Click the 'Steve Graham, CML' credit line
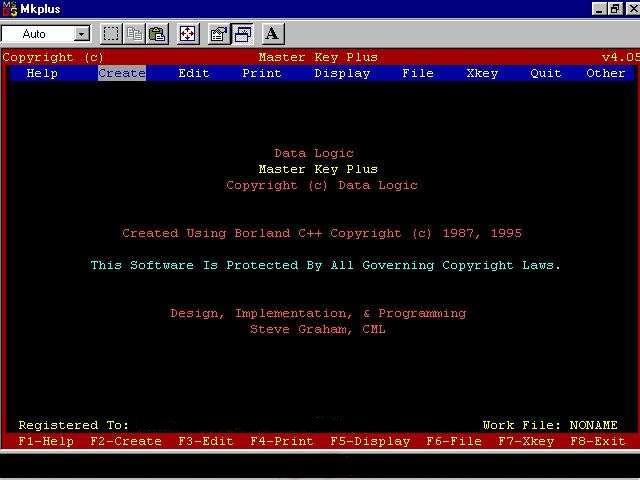This screenshot has width=640, height=480. tap(318, 329)
